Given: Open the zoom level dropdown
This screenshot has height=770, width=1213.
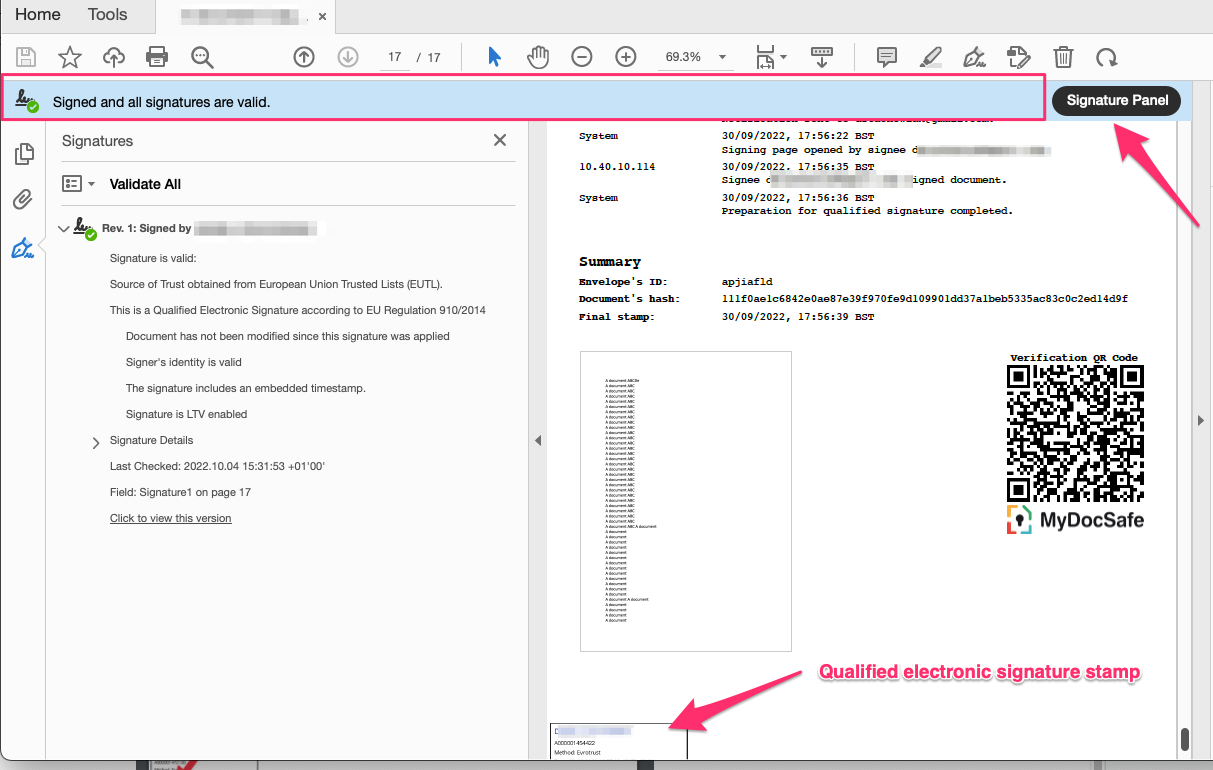Looking at the screenshot, I should 722,57.
